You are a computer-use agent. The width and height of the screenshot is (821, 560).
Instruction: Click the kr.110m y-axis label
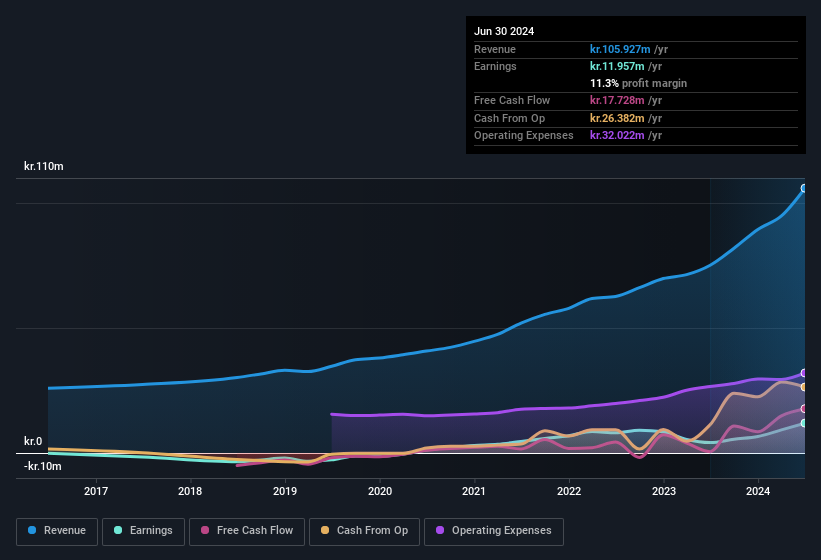point(43,166)
